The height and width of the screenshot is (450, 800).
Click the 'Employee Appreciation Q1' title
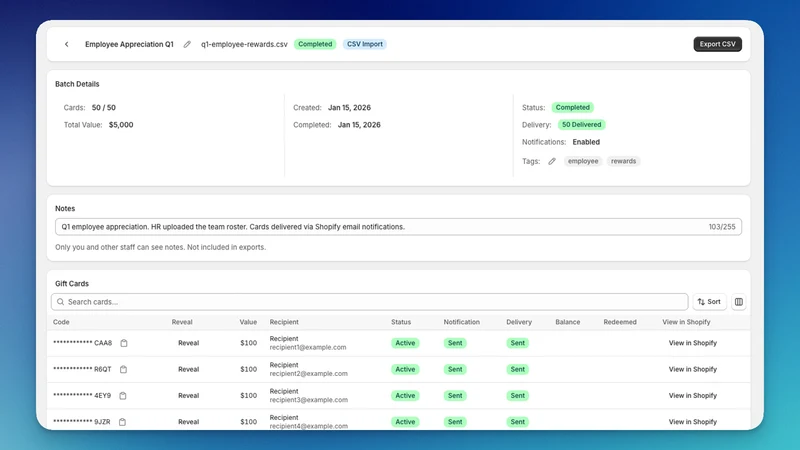tap(129, 44)
